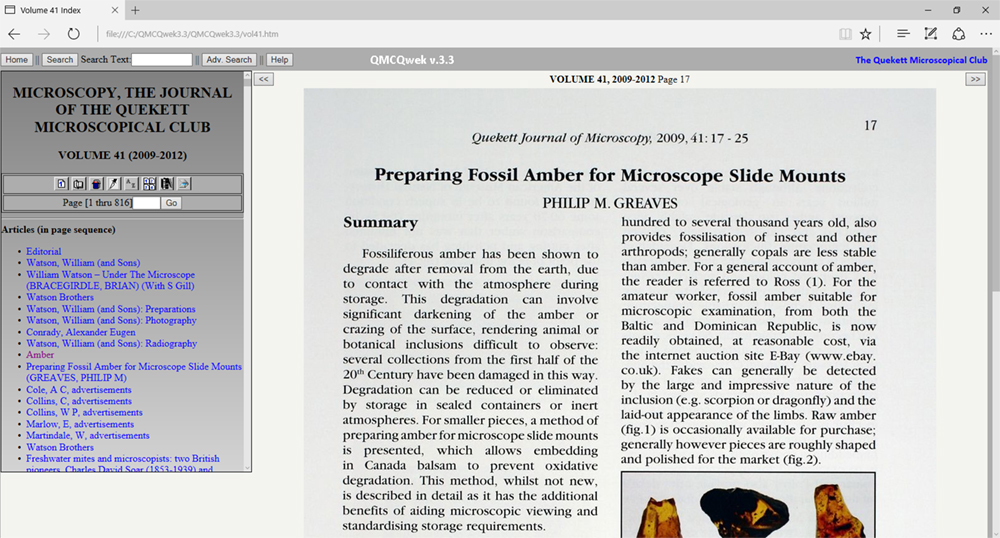Open a new browser tab
The height and width of the screenshot is (538, 1000).
pos(135,10)
